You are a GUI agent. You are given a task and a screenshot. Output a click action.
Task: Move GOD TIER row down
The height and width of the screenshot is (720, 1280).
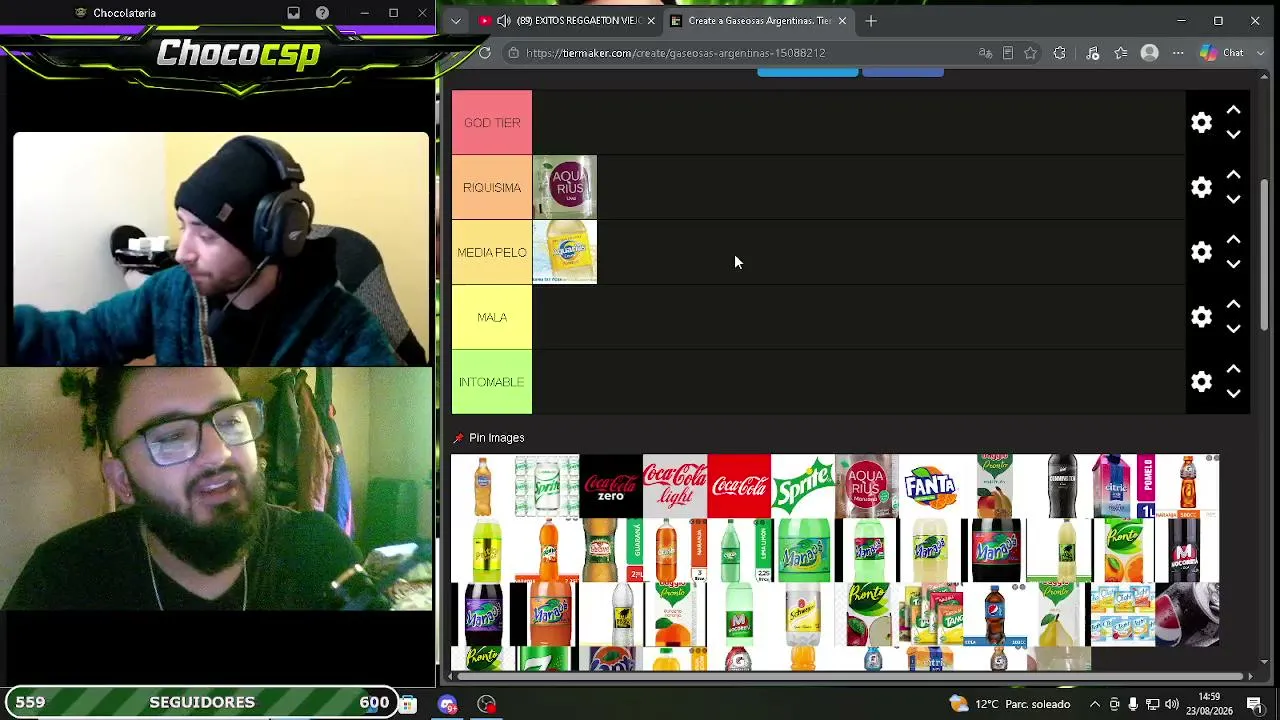(1234, 135)
